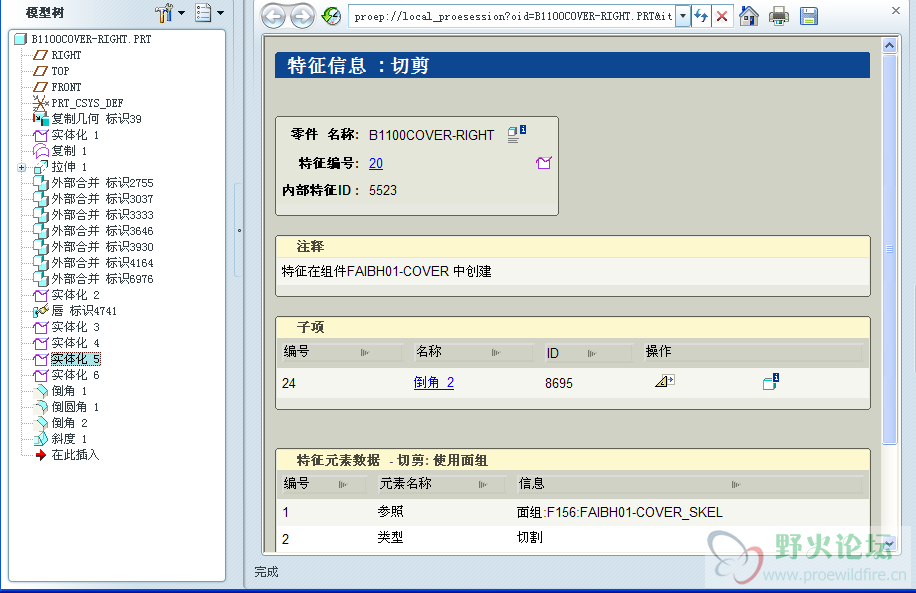Refresh the embedded browser page
Viewport: 916px width, 593px height.
coord(331,16)
